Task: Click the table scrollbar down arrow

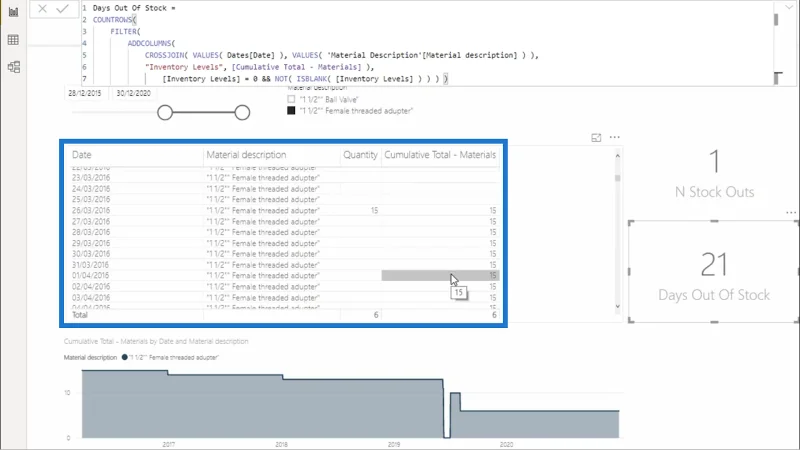Action: (x=617, y=306)
